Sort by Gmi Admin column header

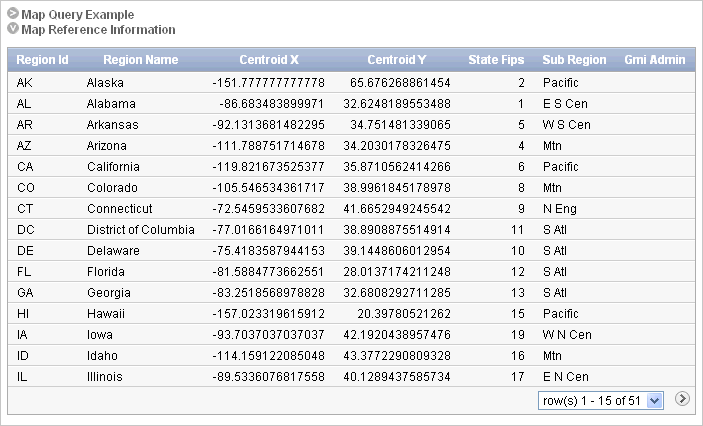pos(655,60)
